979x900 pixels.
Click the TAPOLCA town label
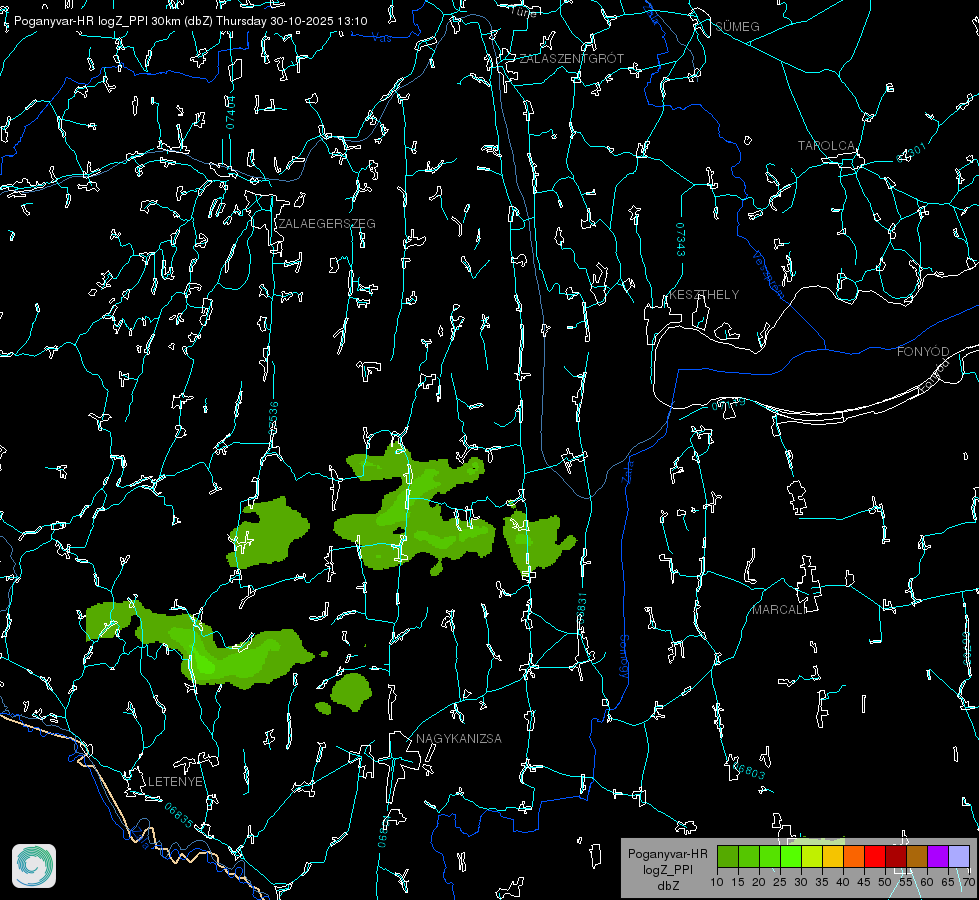point(826,146)
